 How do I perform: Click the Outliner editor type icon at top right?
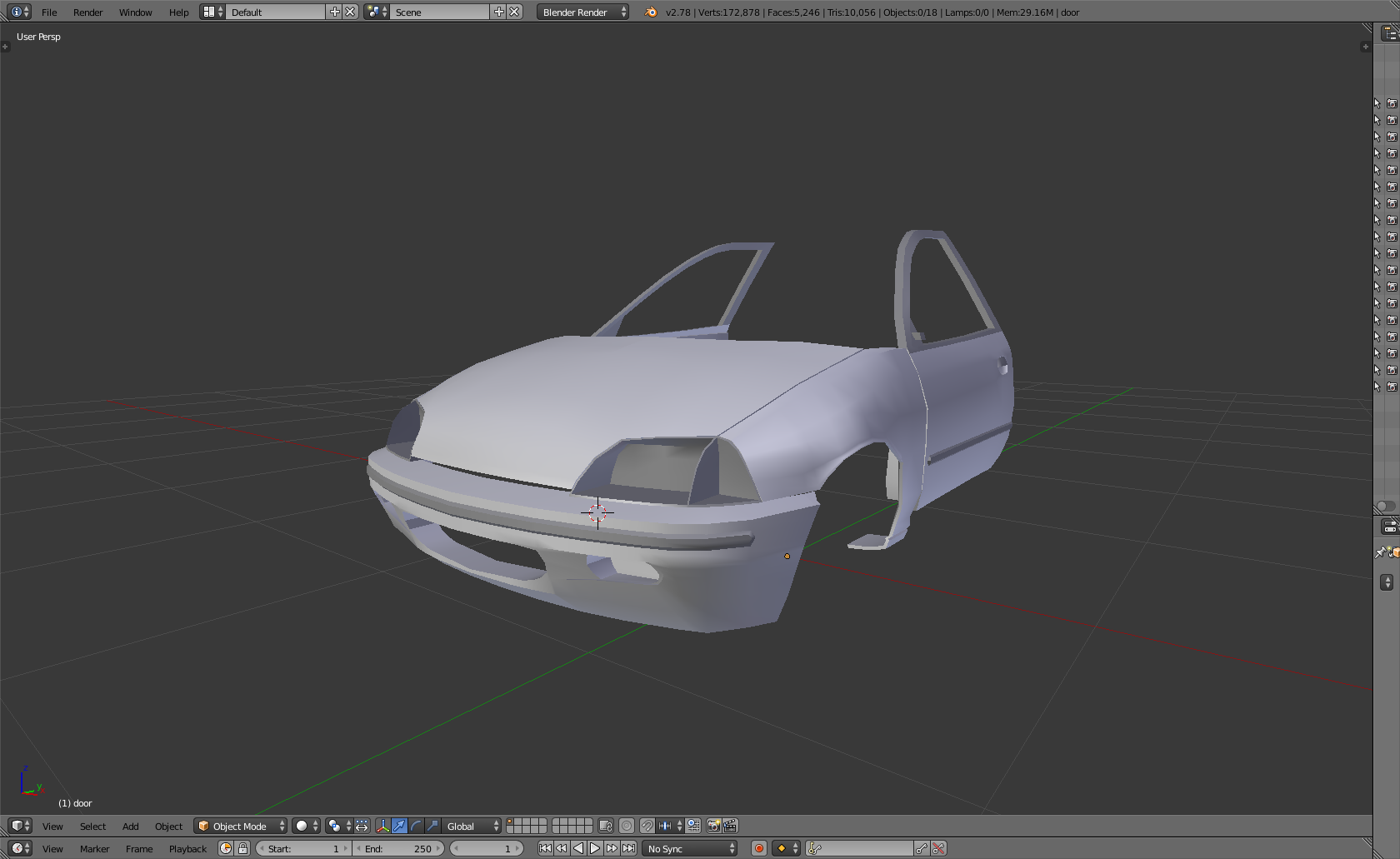tap(1390, 33)
